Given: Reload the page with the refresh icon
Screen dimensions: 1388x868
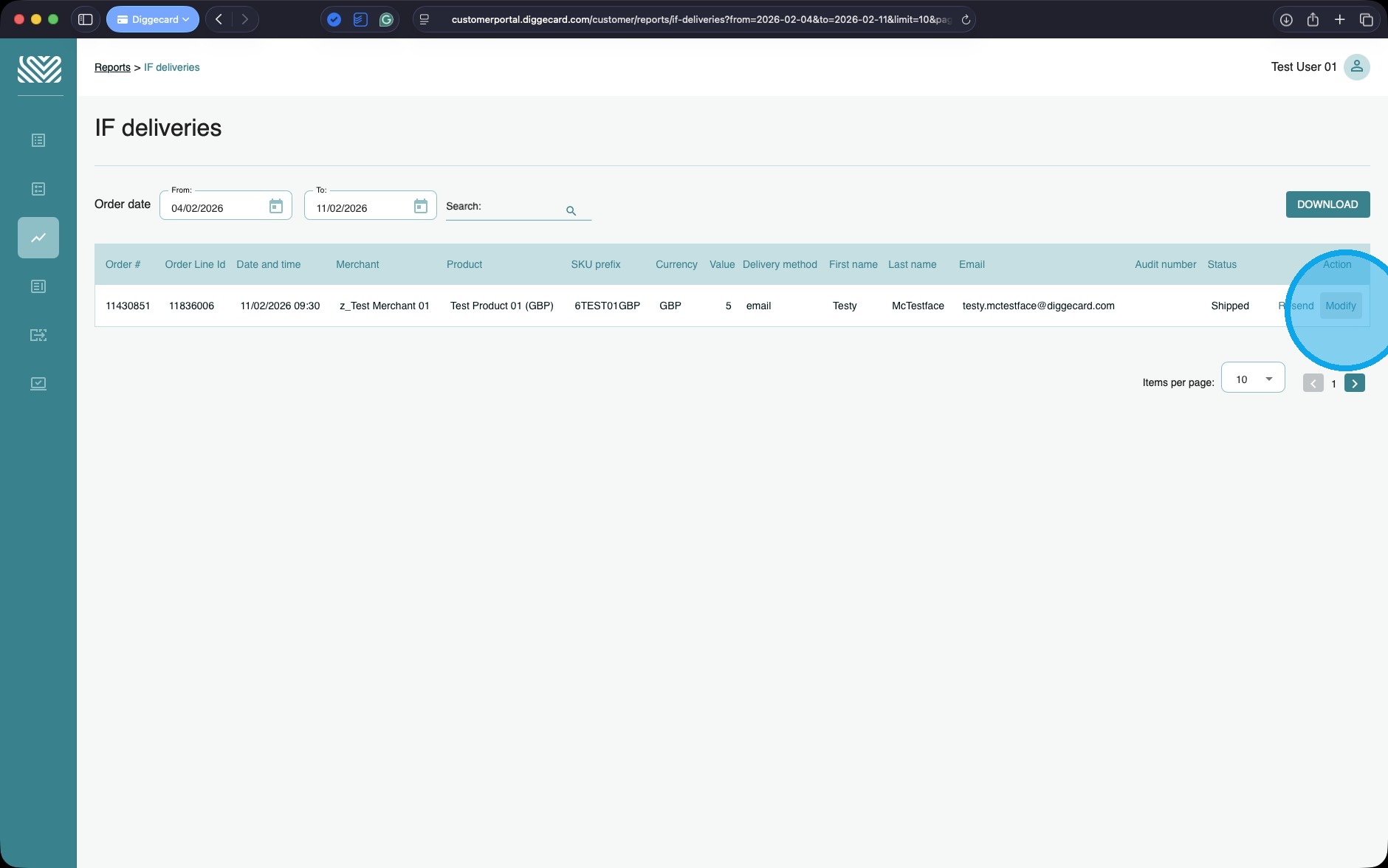Looking at the screenshot, I should coord(965,20).
